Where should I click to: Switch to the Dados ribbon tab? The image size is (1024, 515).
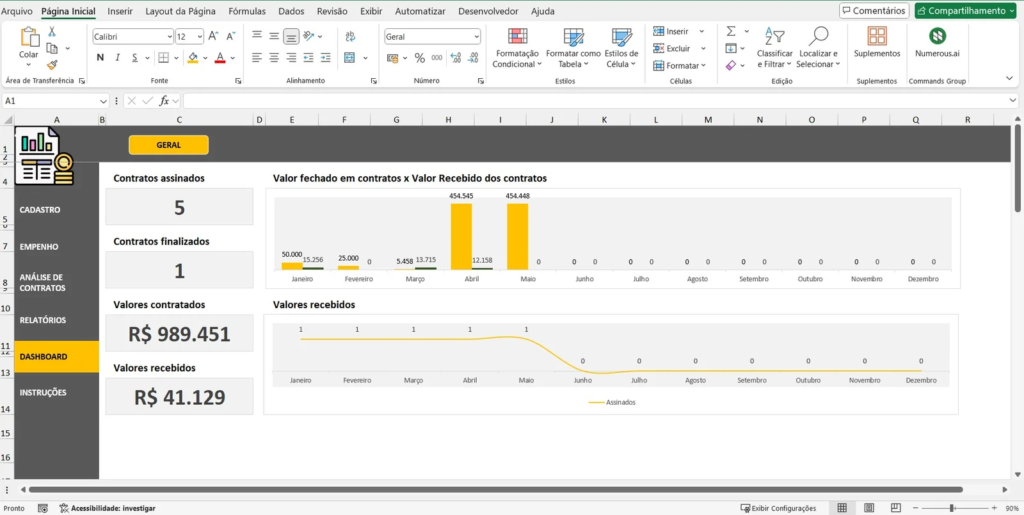tap(291, 11)
